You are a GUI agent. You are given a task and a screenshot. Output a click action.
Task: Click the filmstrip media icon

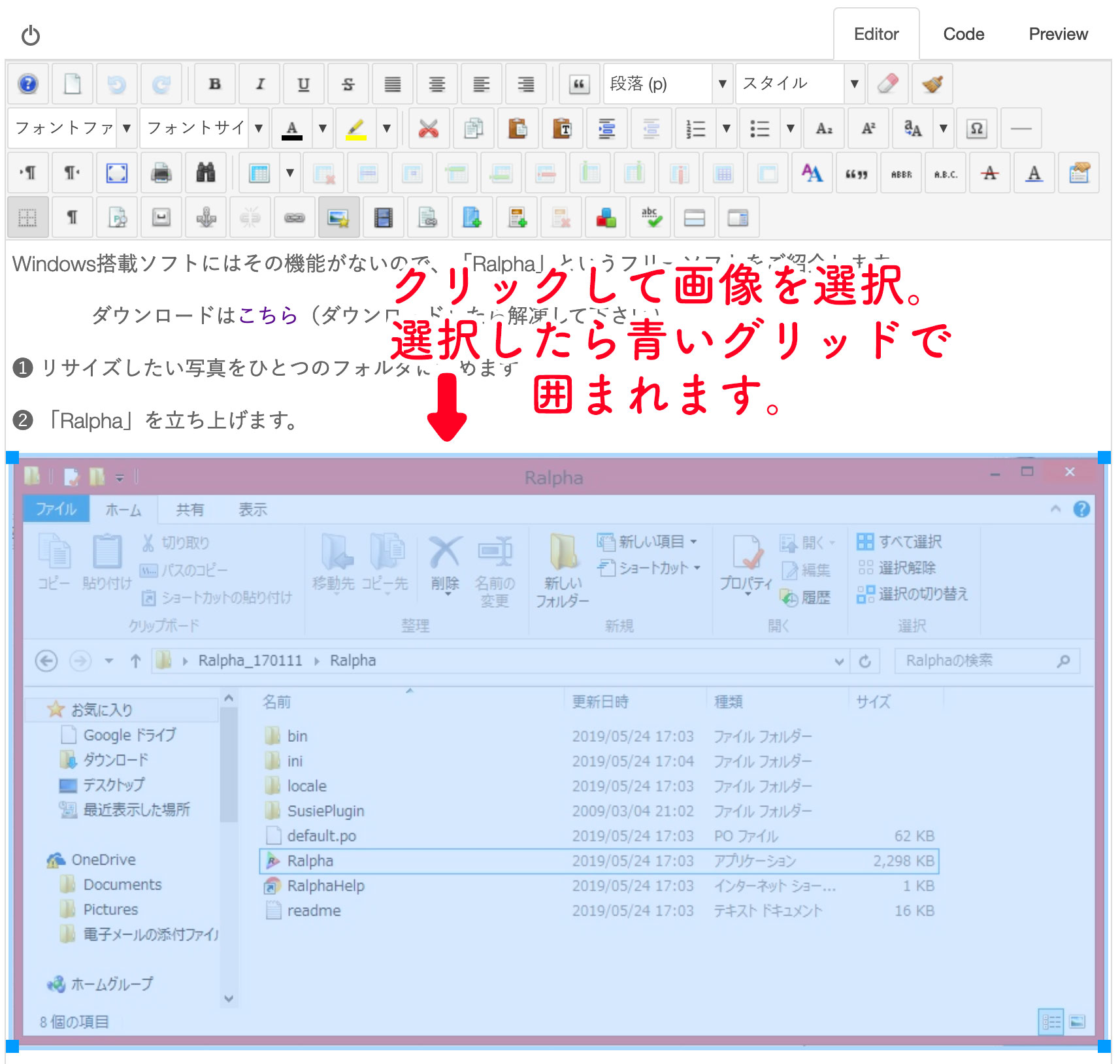384,218
